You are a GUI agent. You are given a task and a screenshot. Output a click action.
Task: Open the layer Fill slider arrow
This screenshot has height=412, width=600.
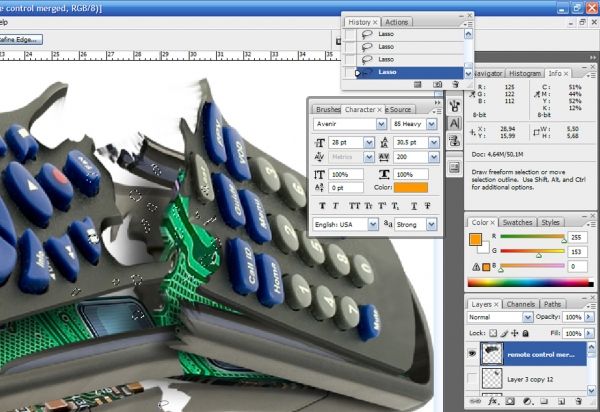589,334
